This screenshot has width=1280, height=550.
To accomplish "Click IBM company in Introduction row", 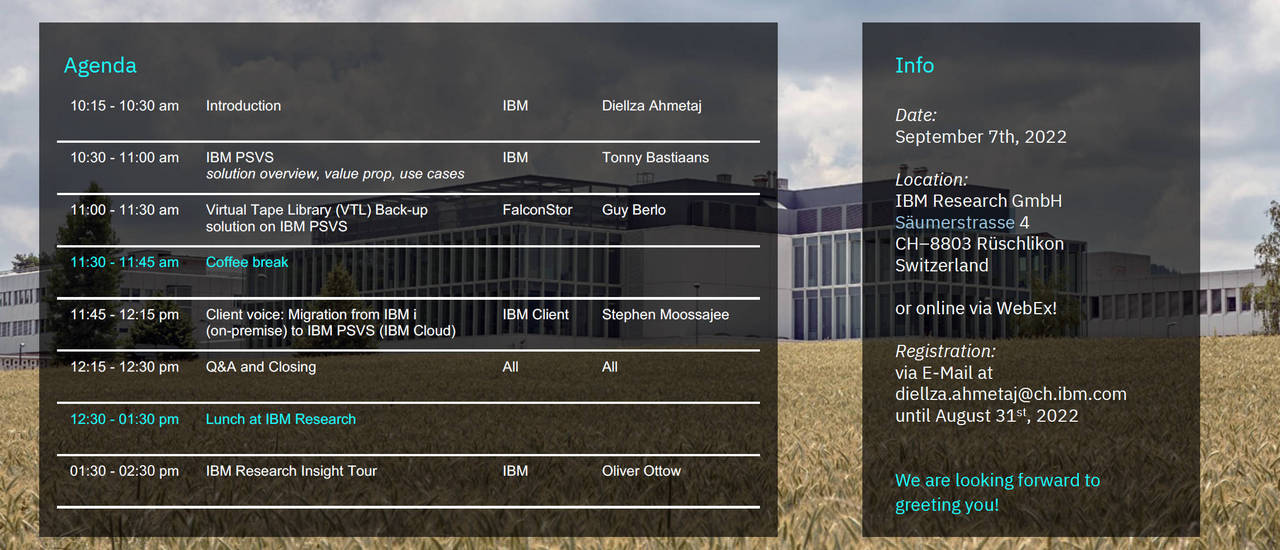I will (x=515, y=105).
